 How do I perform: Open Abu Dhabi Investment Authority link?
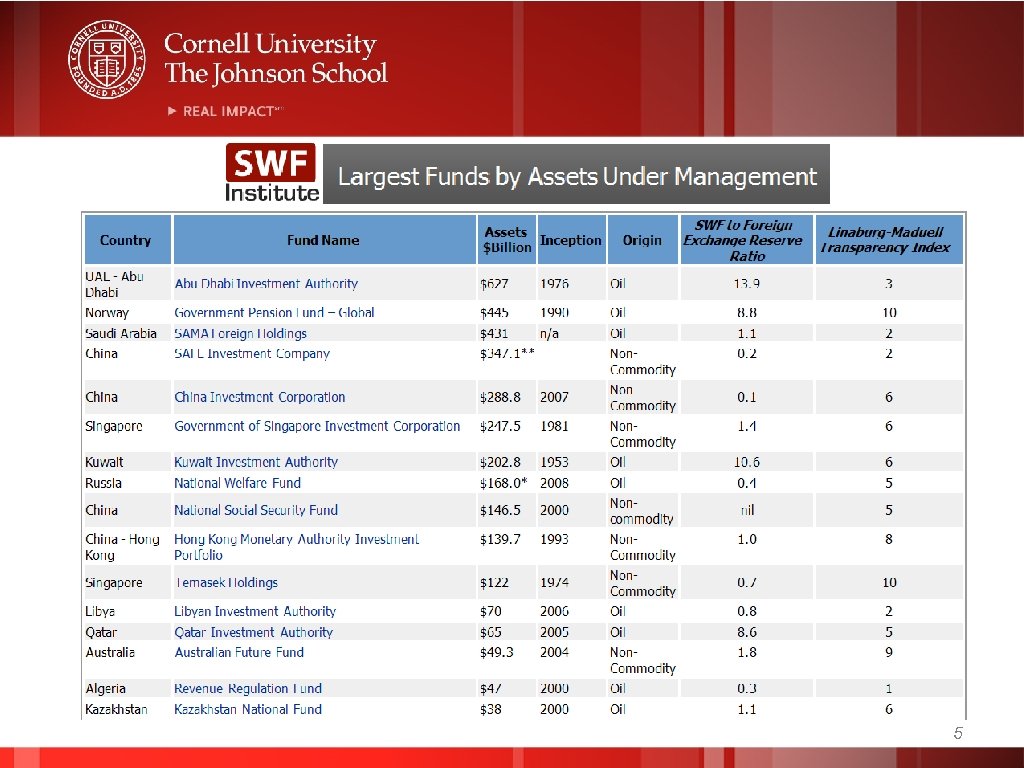pyautogui.click(x=266, y=283)
